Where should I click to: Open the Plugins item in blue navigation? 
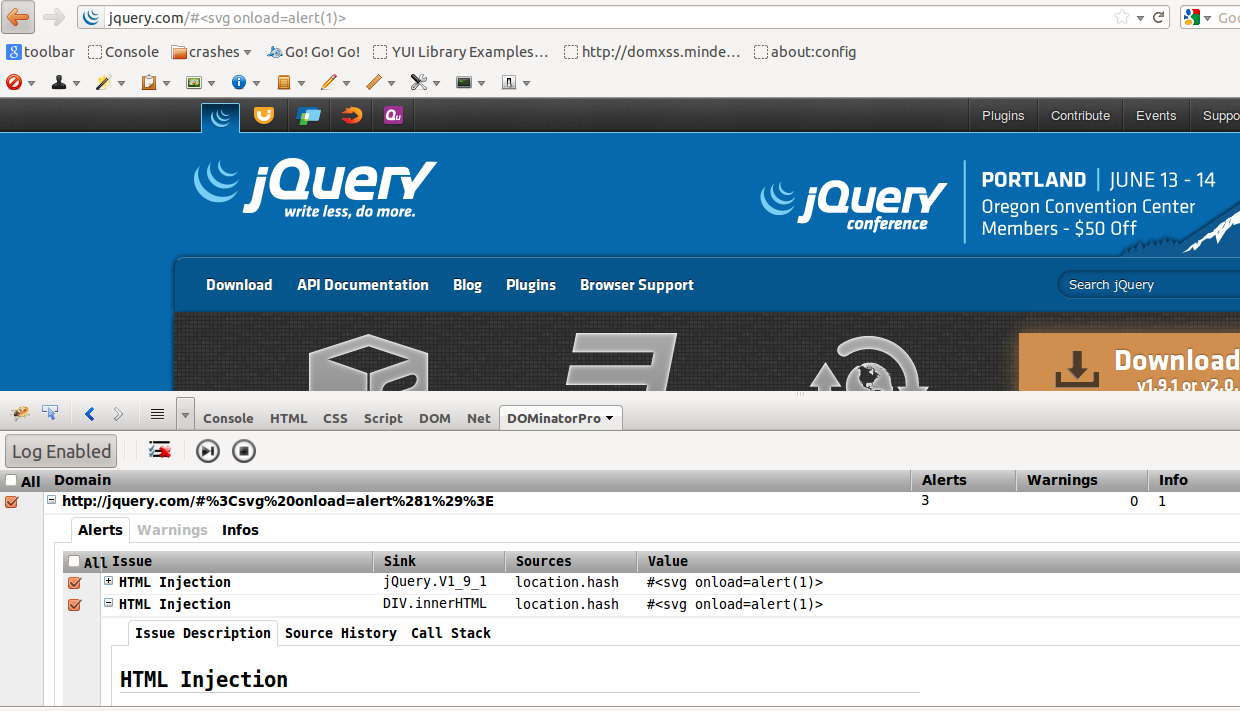[531, 285]
